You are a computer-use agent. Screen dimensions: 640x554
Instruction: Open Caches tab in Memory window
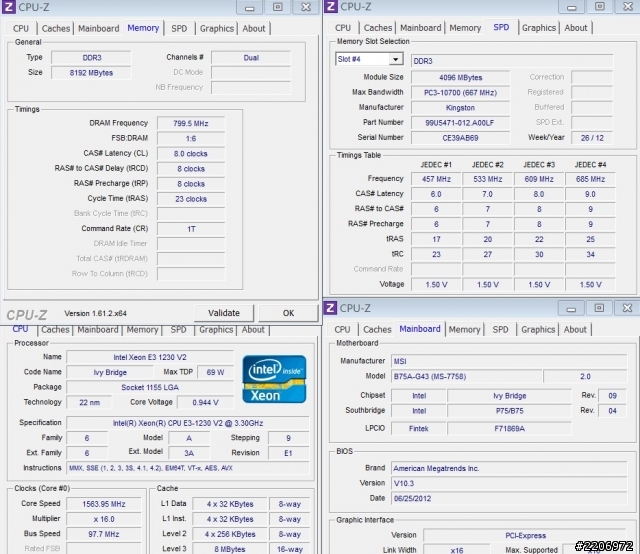(56, 29)
